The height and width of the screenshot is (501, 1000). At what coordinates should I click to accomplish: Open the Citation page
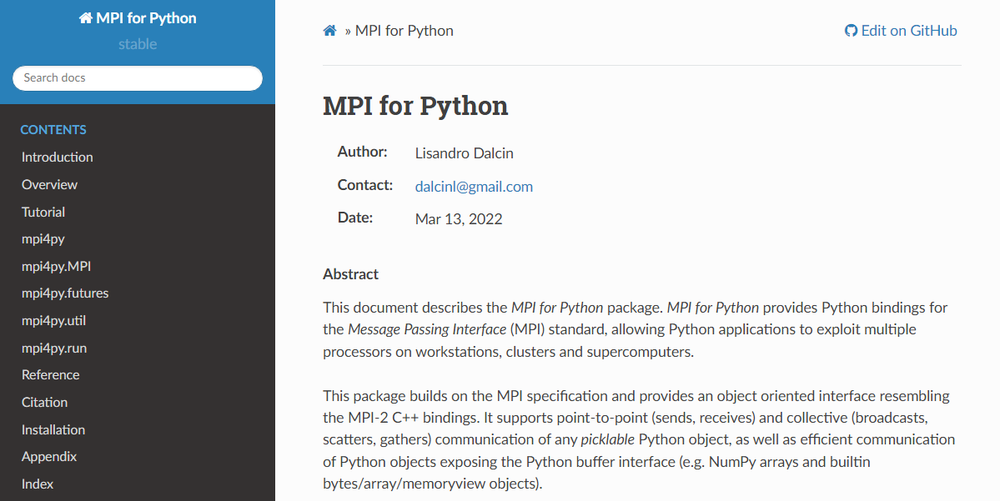(45, 402)
